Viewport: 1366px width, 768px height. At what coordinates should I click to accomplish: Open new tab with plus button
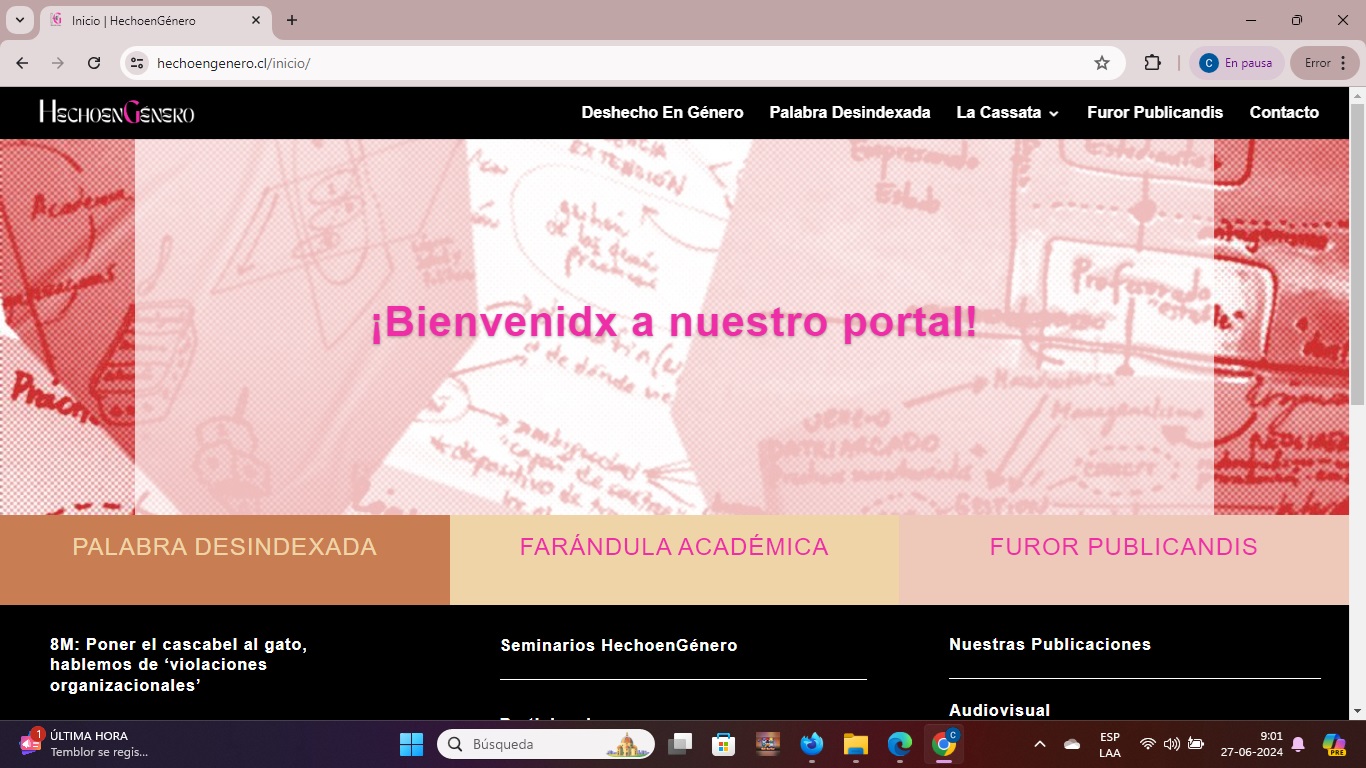[292, 20]
